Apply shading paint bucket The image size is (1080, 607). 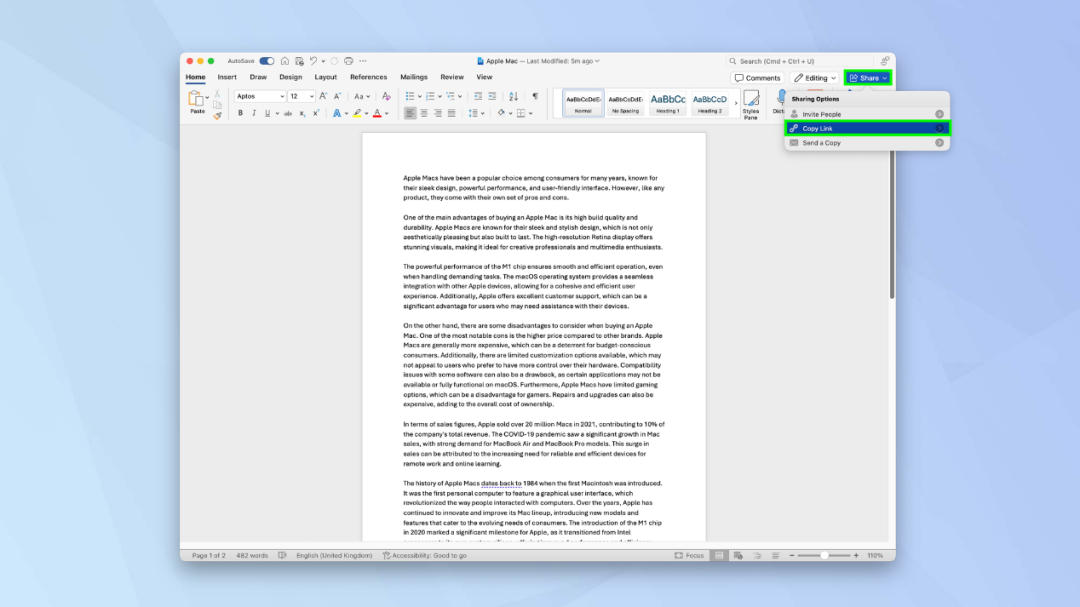coord(501,113)
